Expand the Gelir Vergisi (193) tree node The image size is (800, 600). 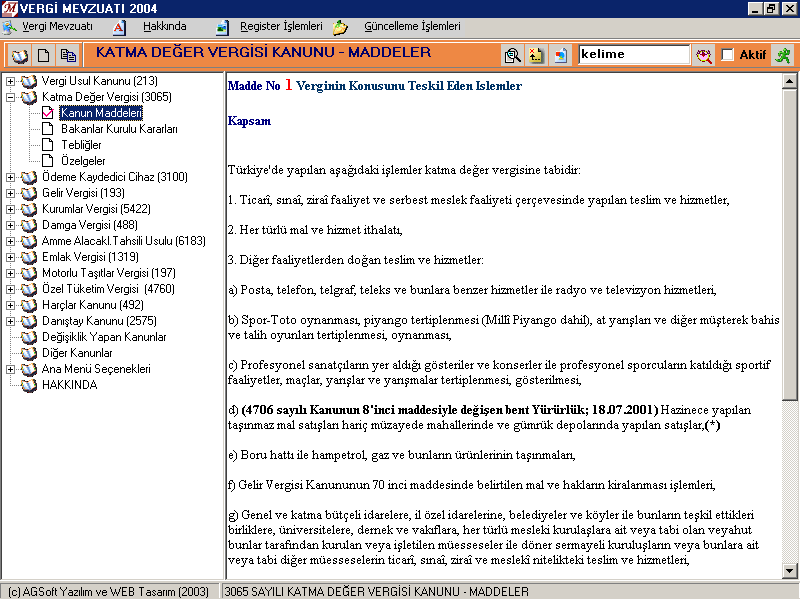coord(11,193)
